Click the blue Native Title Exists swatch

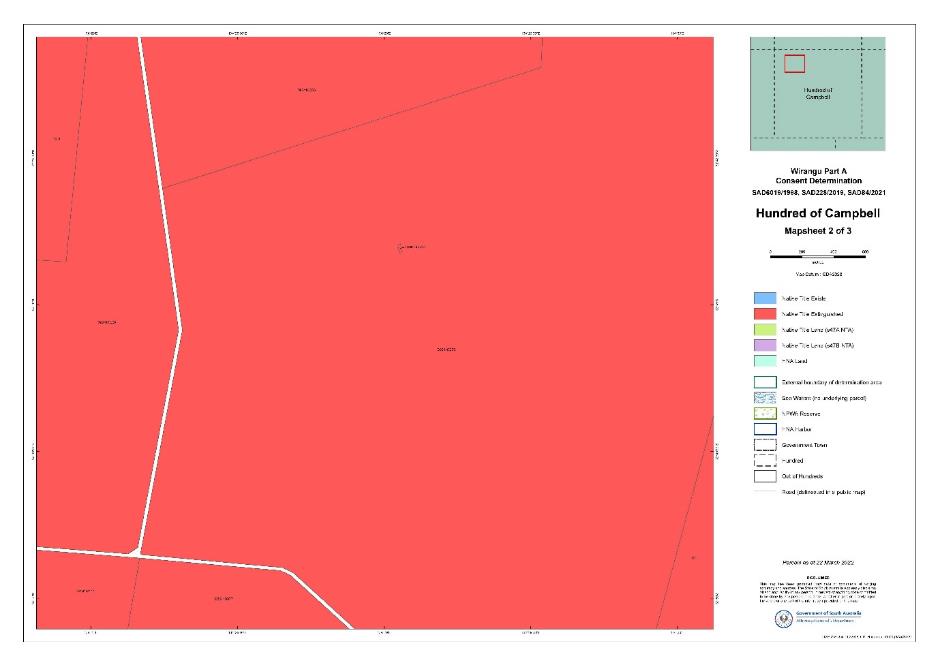[765, 298]
